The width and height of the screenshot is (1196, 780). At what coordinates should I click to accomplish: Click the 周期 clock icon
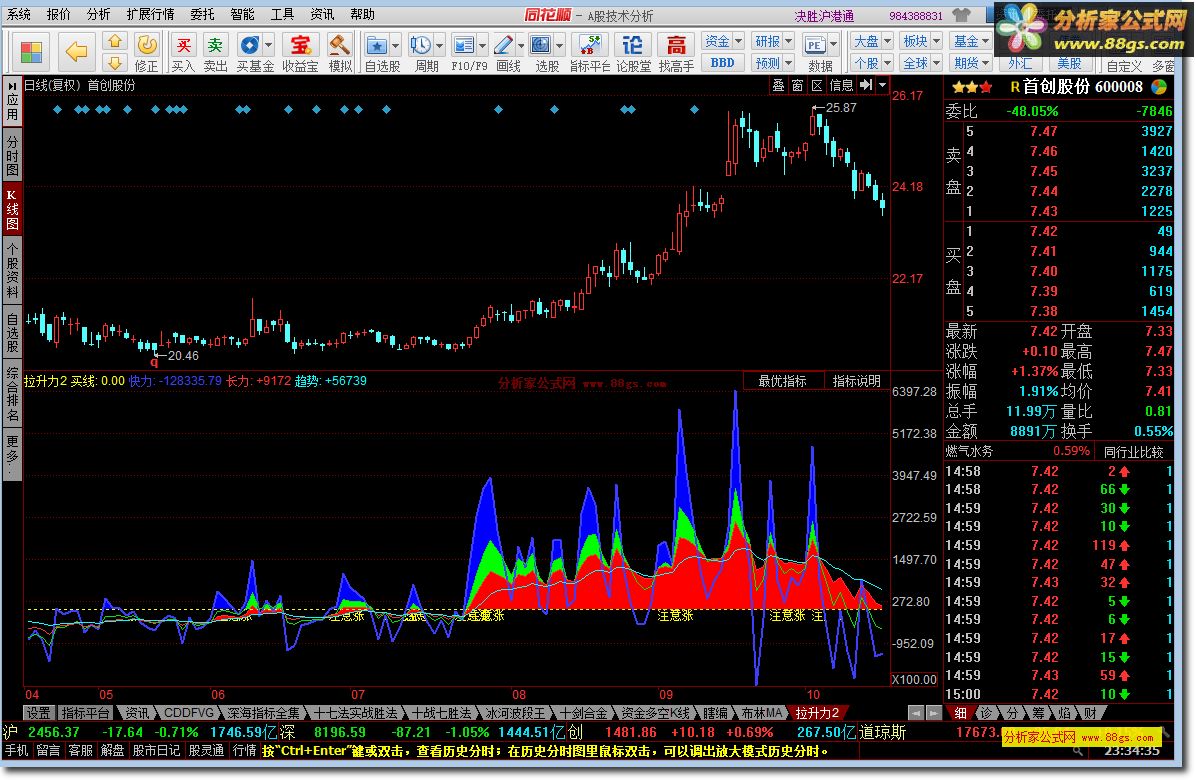click(419, 46)
